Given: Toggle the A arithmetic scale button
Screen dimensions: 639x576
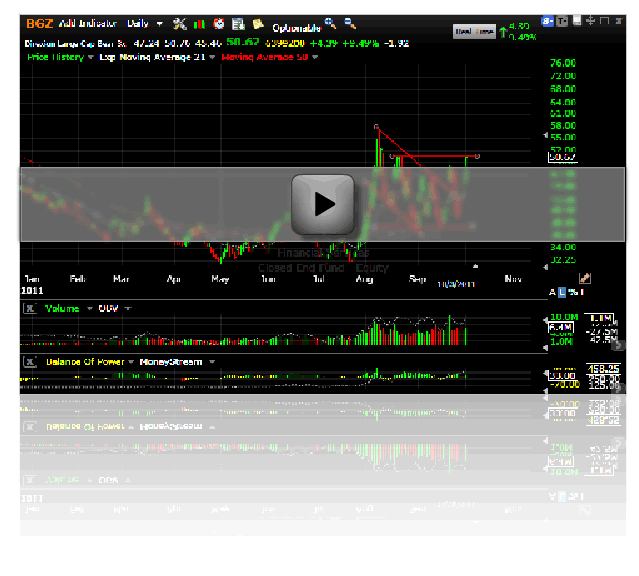Looking at the screenshot, I should pos(551,291).
